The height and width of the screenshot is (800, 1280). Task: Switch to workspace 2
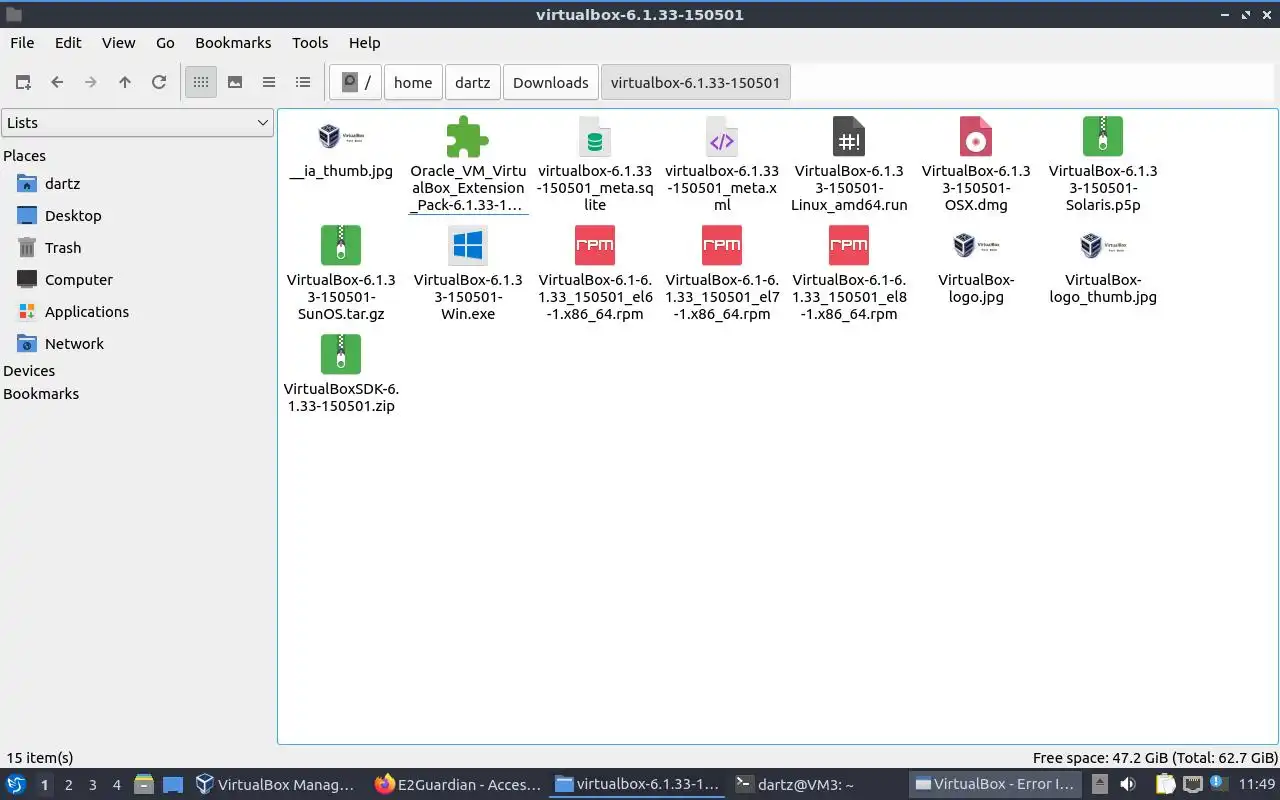coord(68,785)
